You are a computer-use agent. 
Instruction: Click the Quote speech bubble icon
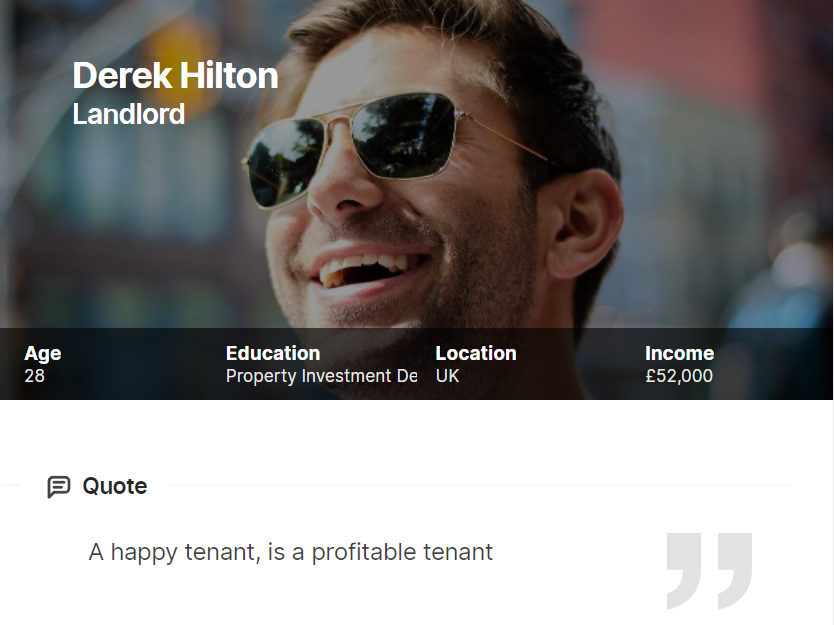coord(59,487)
